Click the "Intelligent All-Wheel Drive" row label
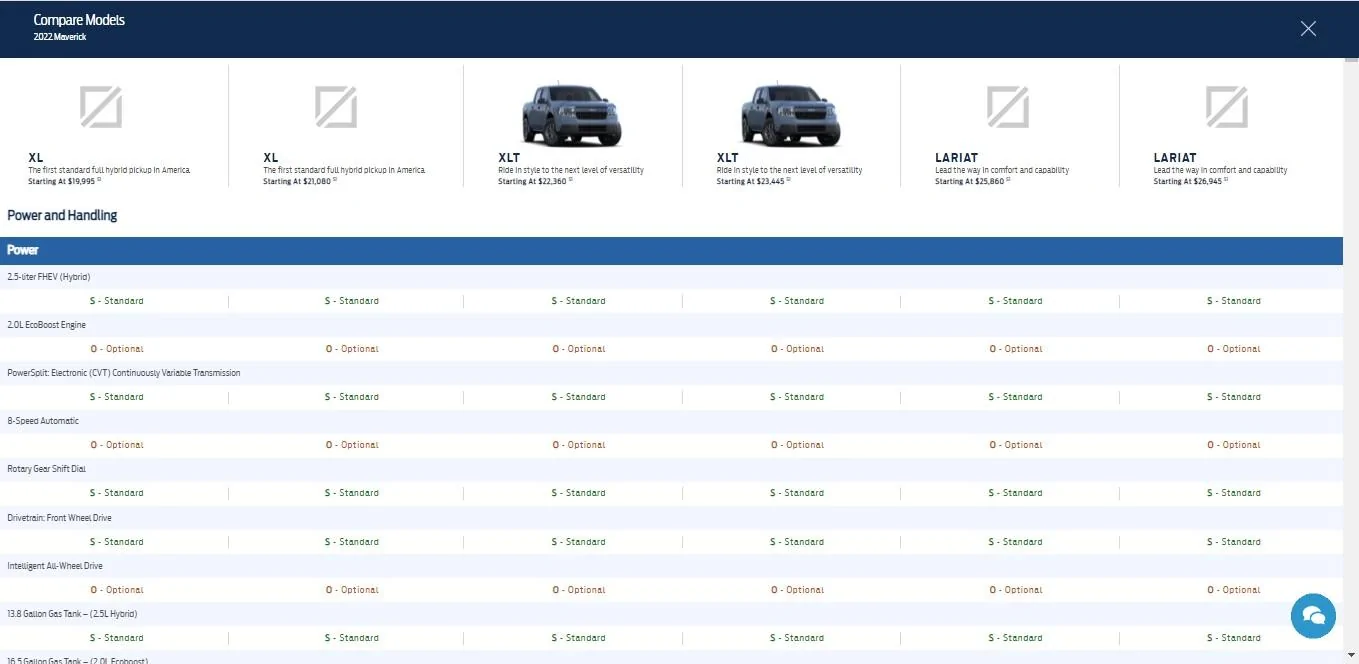 tap(55, 566)
